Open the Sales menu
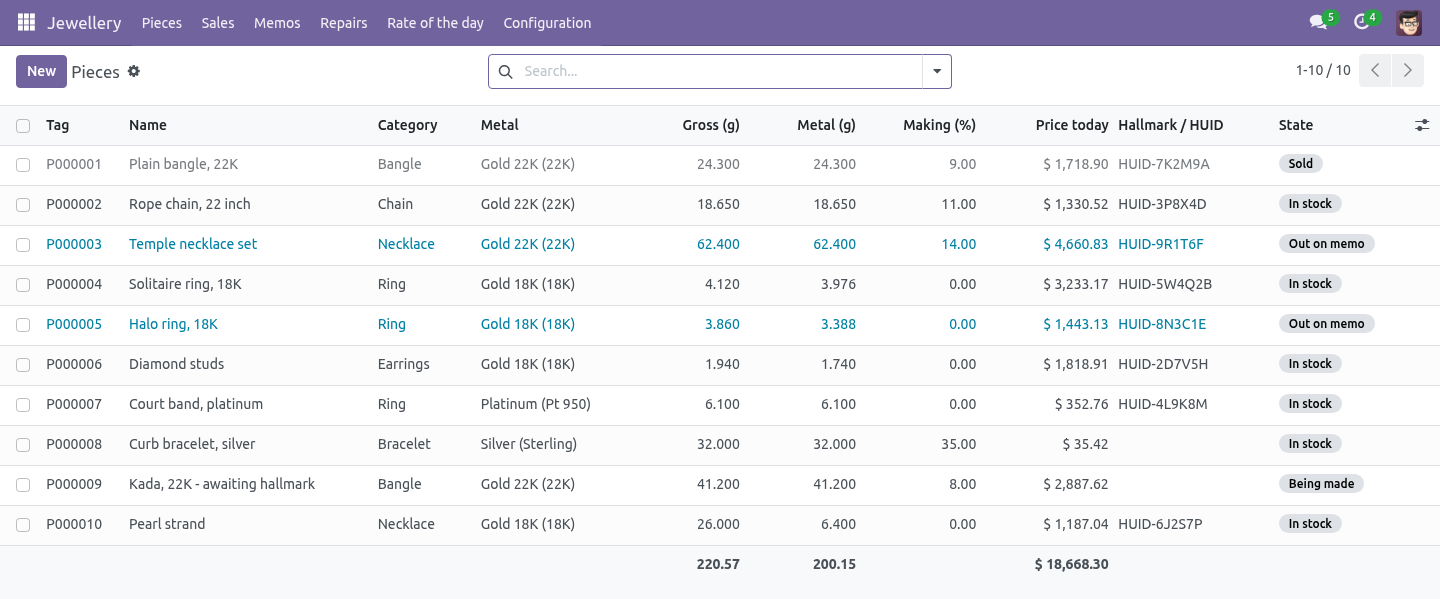Viewport: 1440px width, 599px height. 218,22
